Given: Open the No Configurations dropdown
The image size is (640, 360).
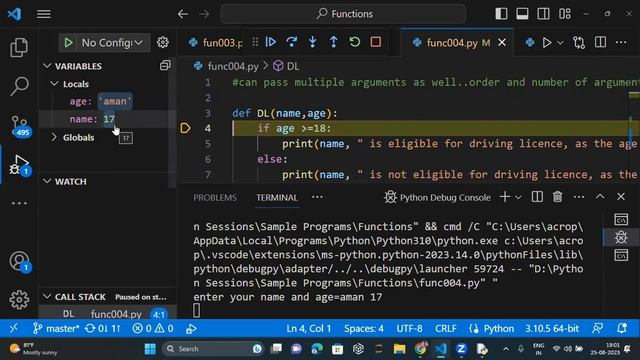Looking at the screenshot, I should click(111, 42).
